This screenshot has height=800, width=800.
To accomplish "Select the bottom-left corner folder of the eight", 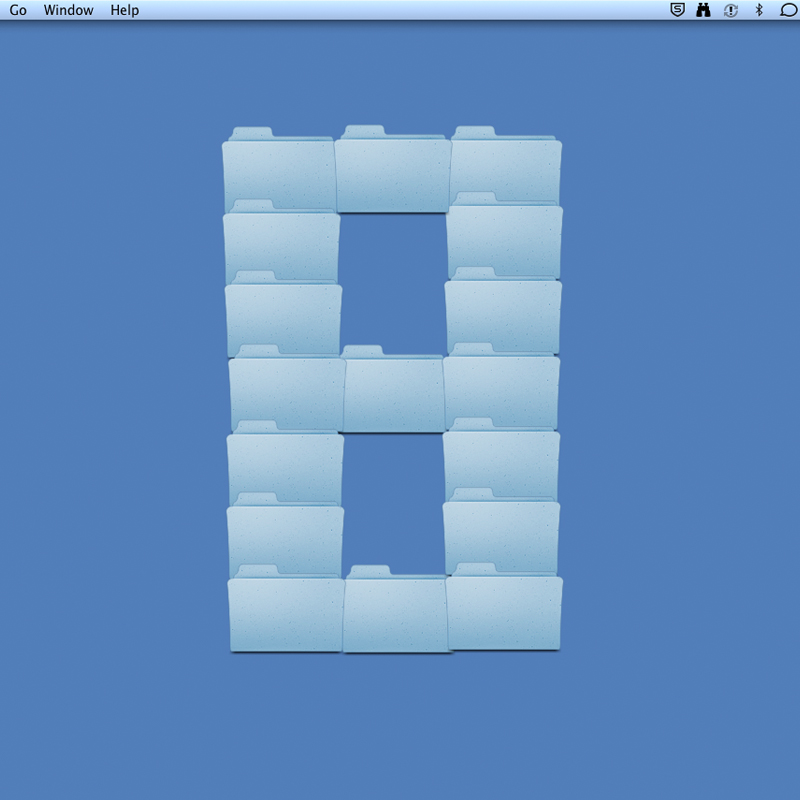I will (x=286, y=609).
